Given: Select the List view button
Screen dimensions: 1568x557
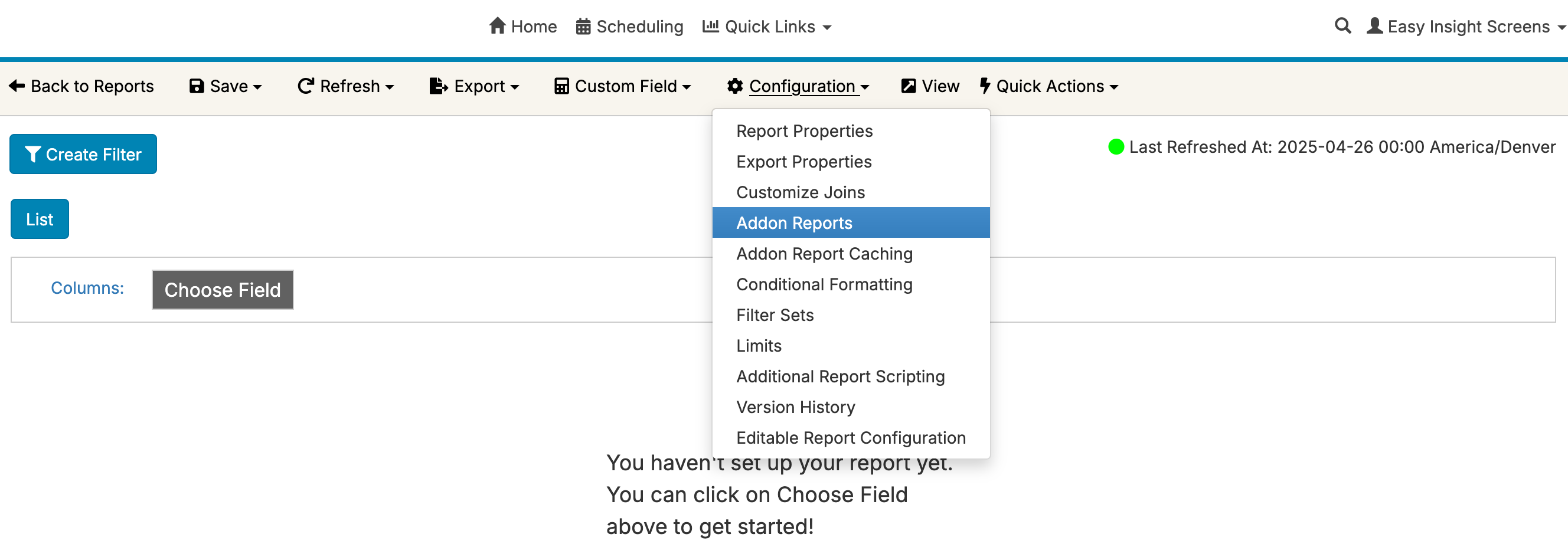Looking at the screenshot, I should pos(39,219).
